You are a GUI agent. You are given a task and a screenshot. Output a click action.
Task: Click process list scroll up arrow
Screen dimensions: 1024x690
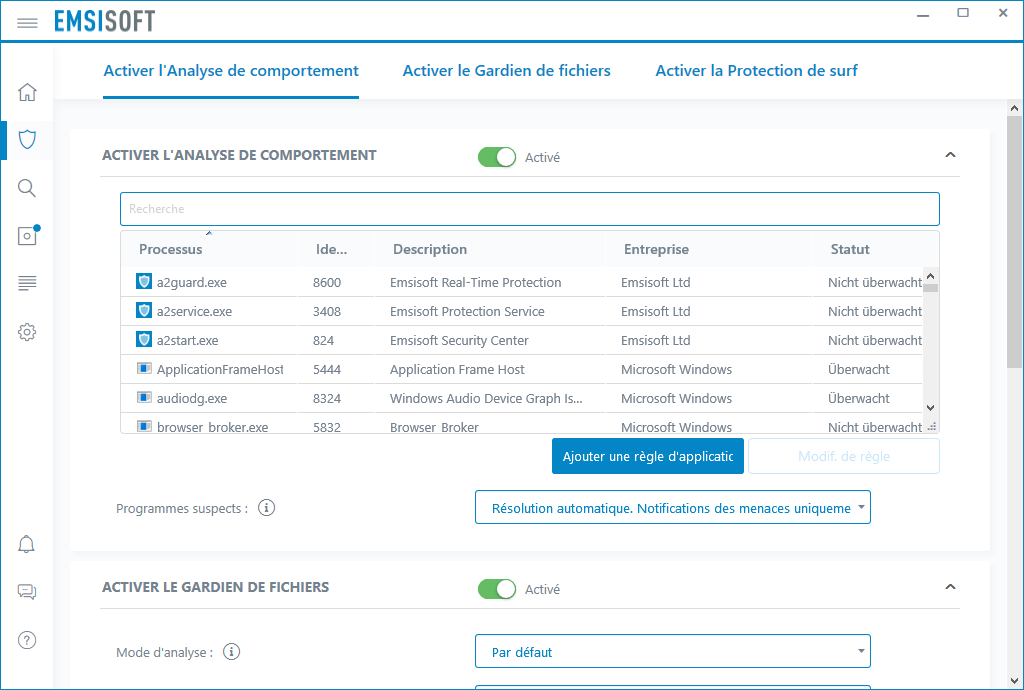pyautogui.click(x=931, y=276)
